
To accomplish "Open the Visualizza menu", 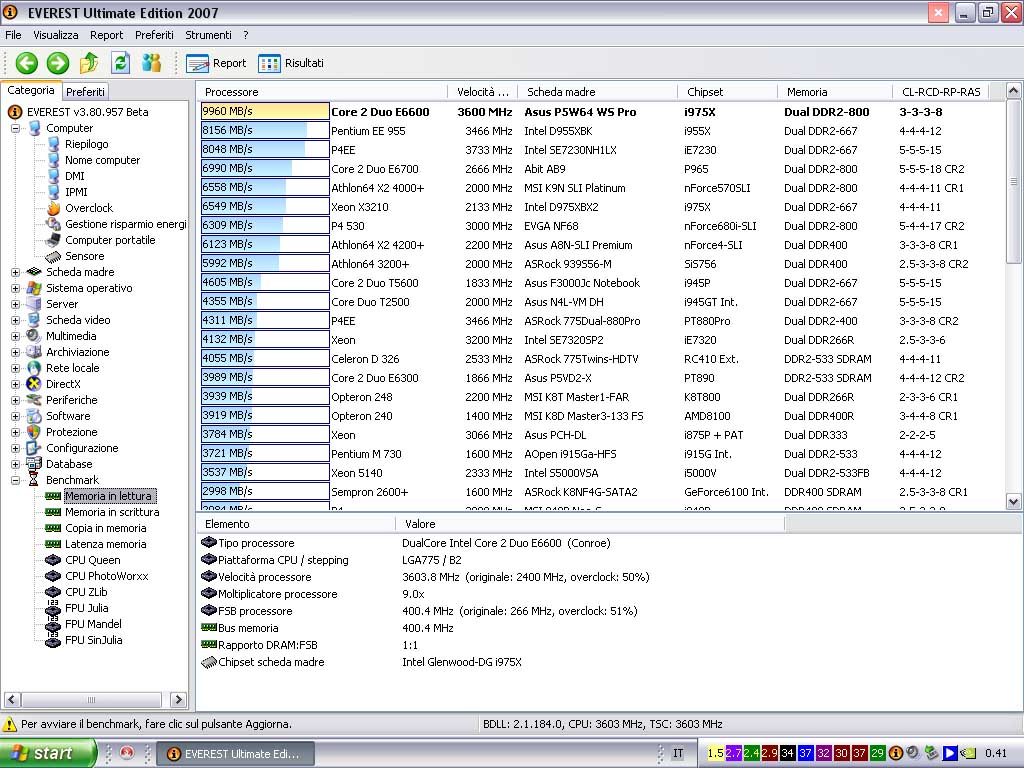I will (x=56, y=35).
